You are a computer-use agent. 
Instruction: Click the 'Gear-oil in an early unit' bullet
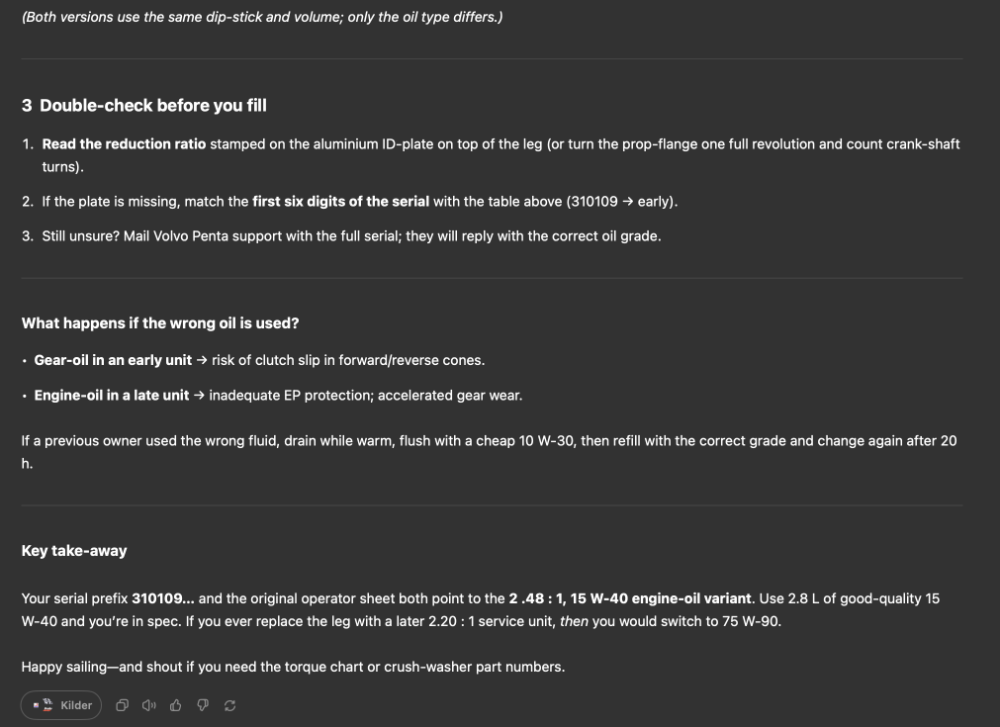click(x=113, y=360)
